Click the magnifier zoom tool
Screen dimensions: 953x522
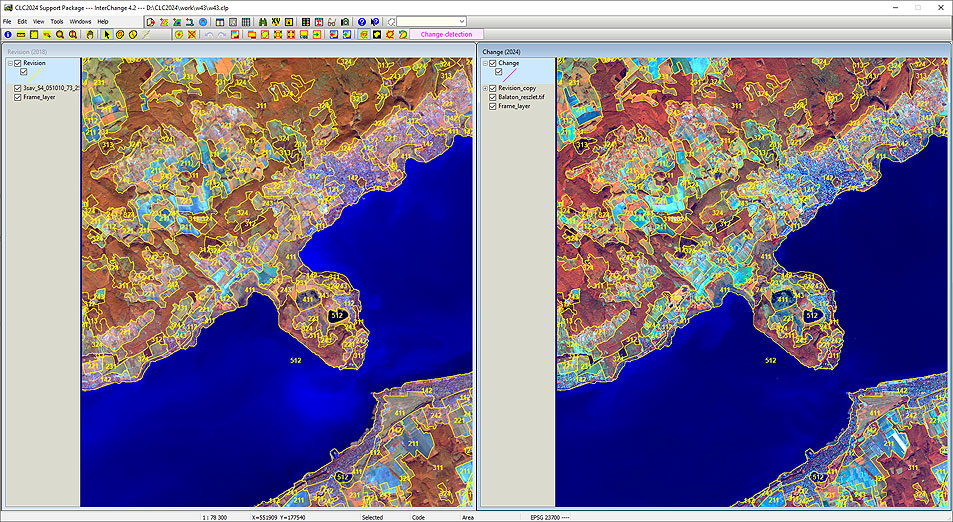click(60, 35)
